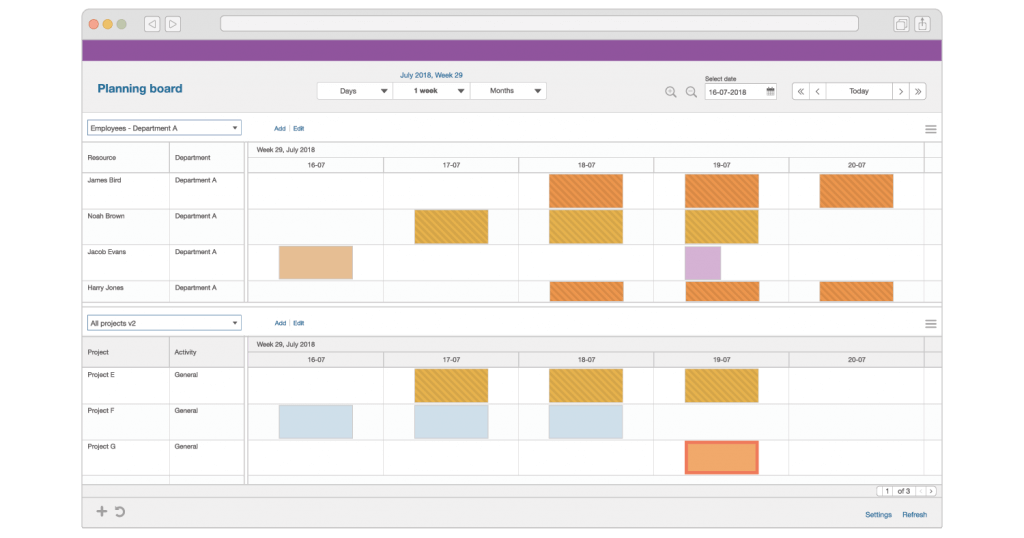This screenshot has height=538, width=1024.
Task: Open the projects panel hamburger menu
Action: click(930, 324)
